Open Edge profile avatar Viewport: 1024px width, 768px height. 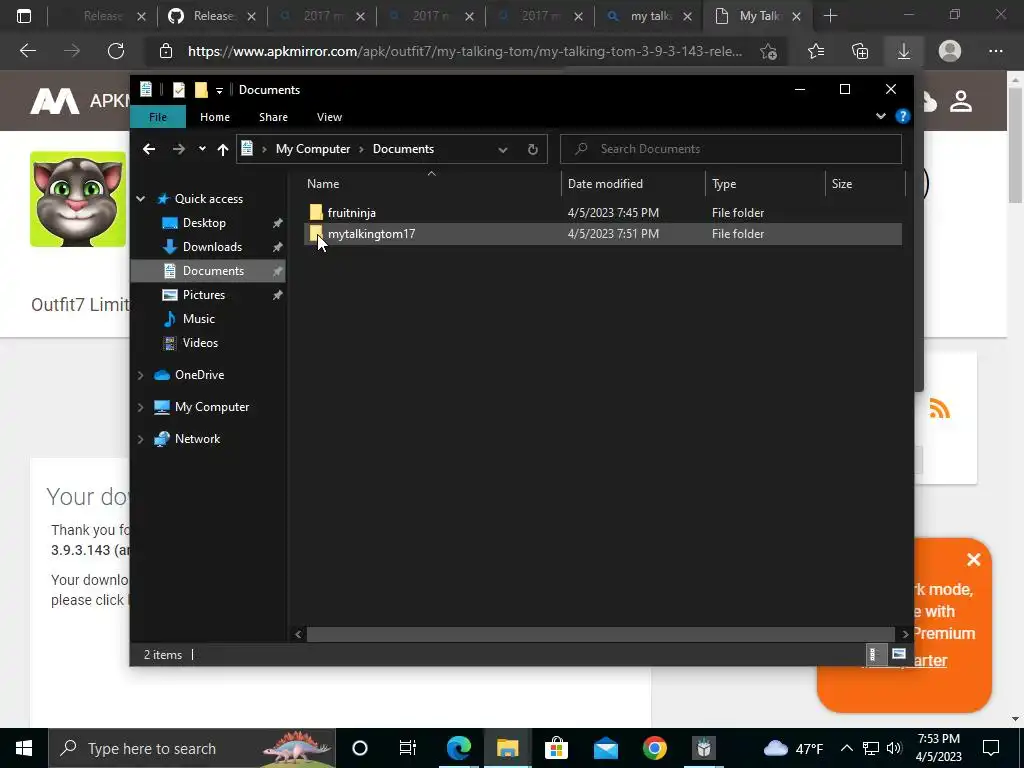[950, 51]
